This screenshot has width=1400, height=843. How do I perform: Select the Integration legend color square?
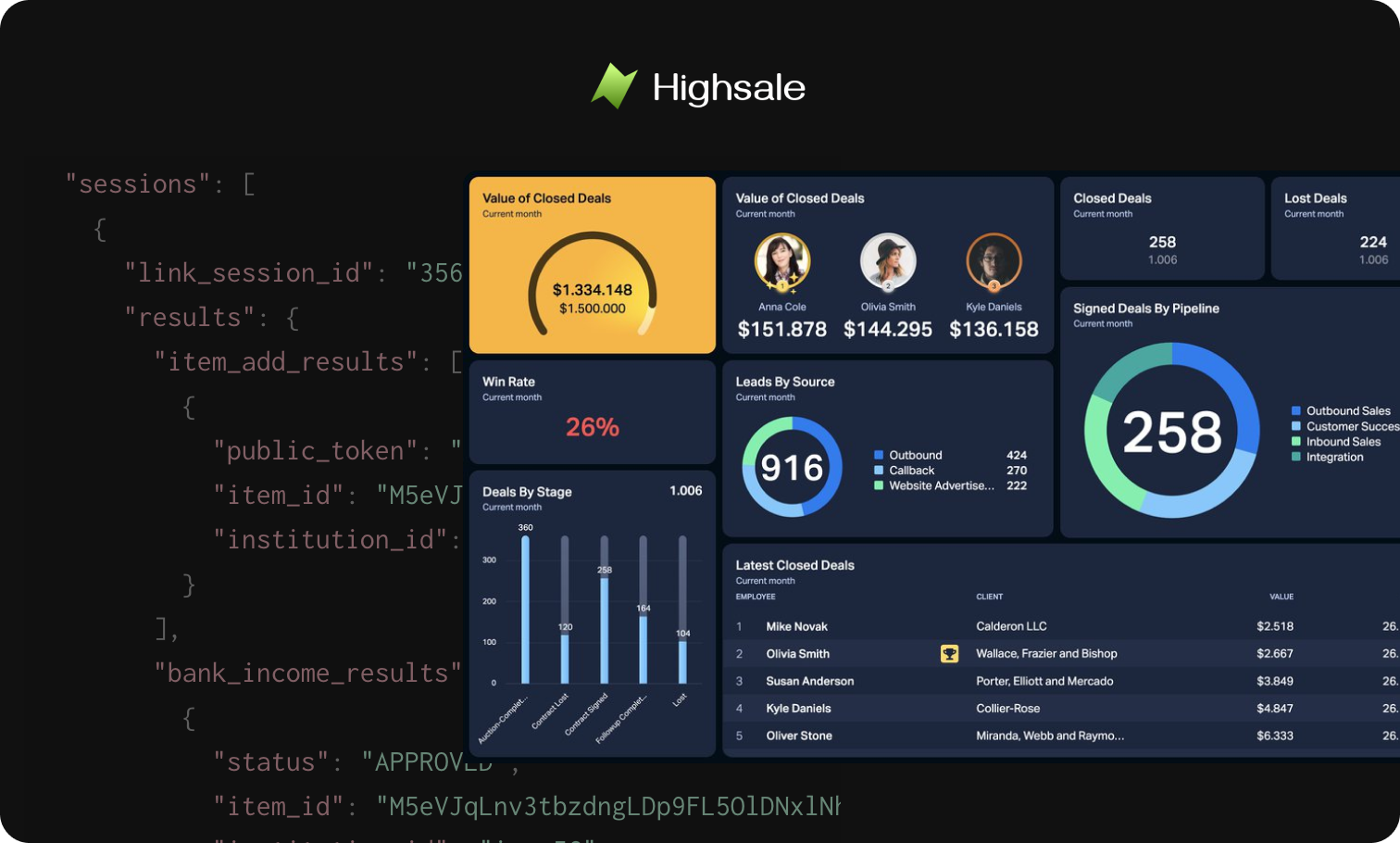[x=1296, y=457]
